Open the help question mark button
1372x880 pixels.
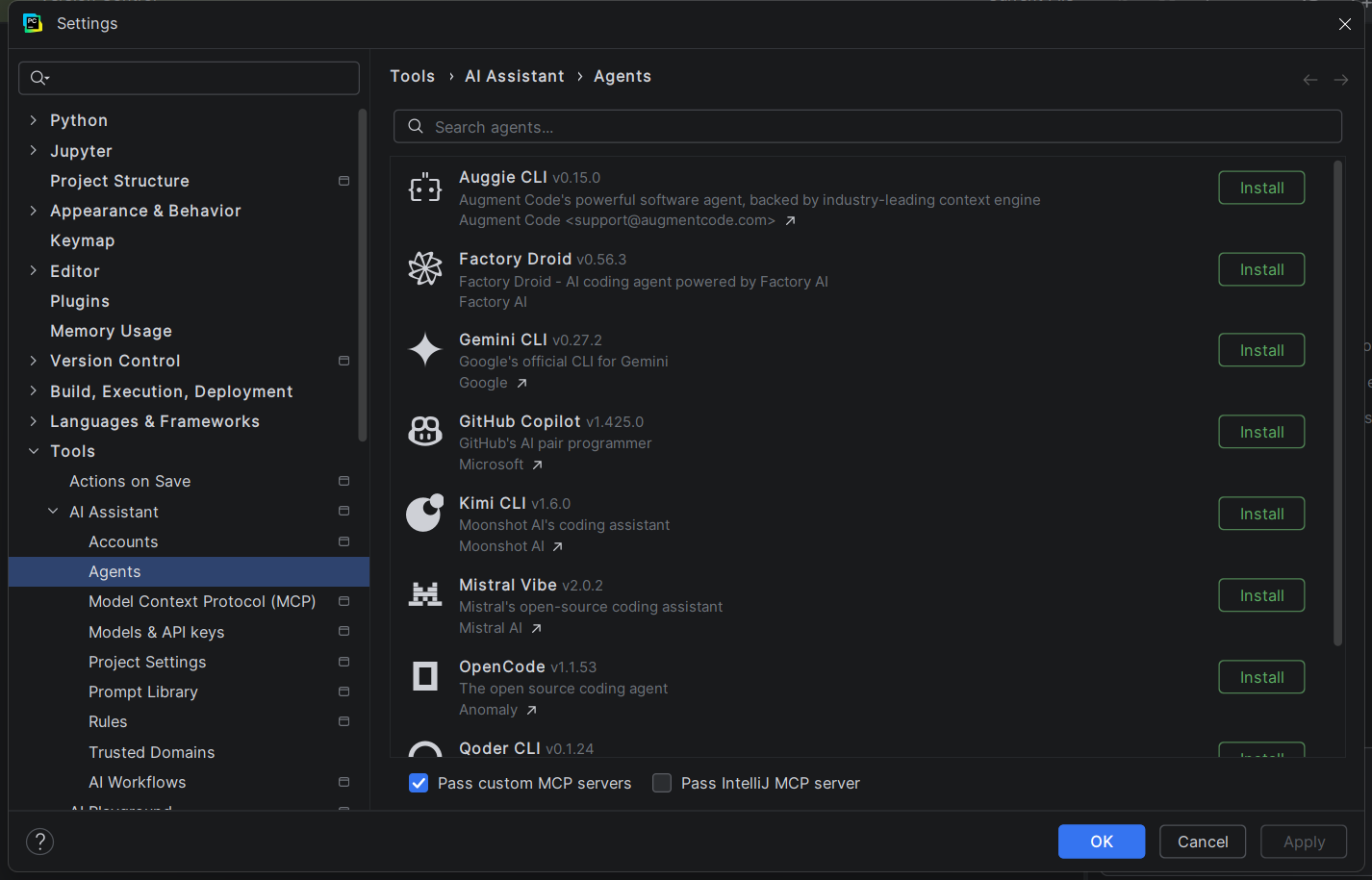[x=39, y=842]
